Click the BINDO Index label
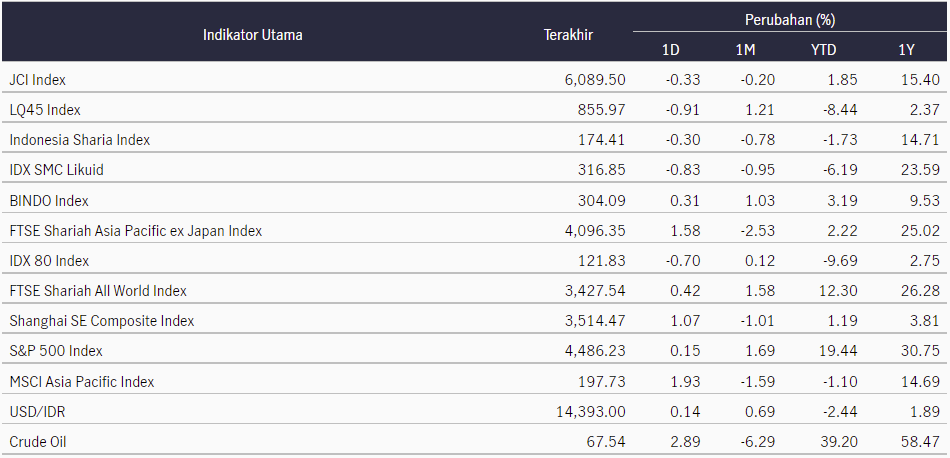The image size is (950, 458). tap(48, 200)
